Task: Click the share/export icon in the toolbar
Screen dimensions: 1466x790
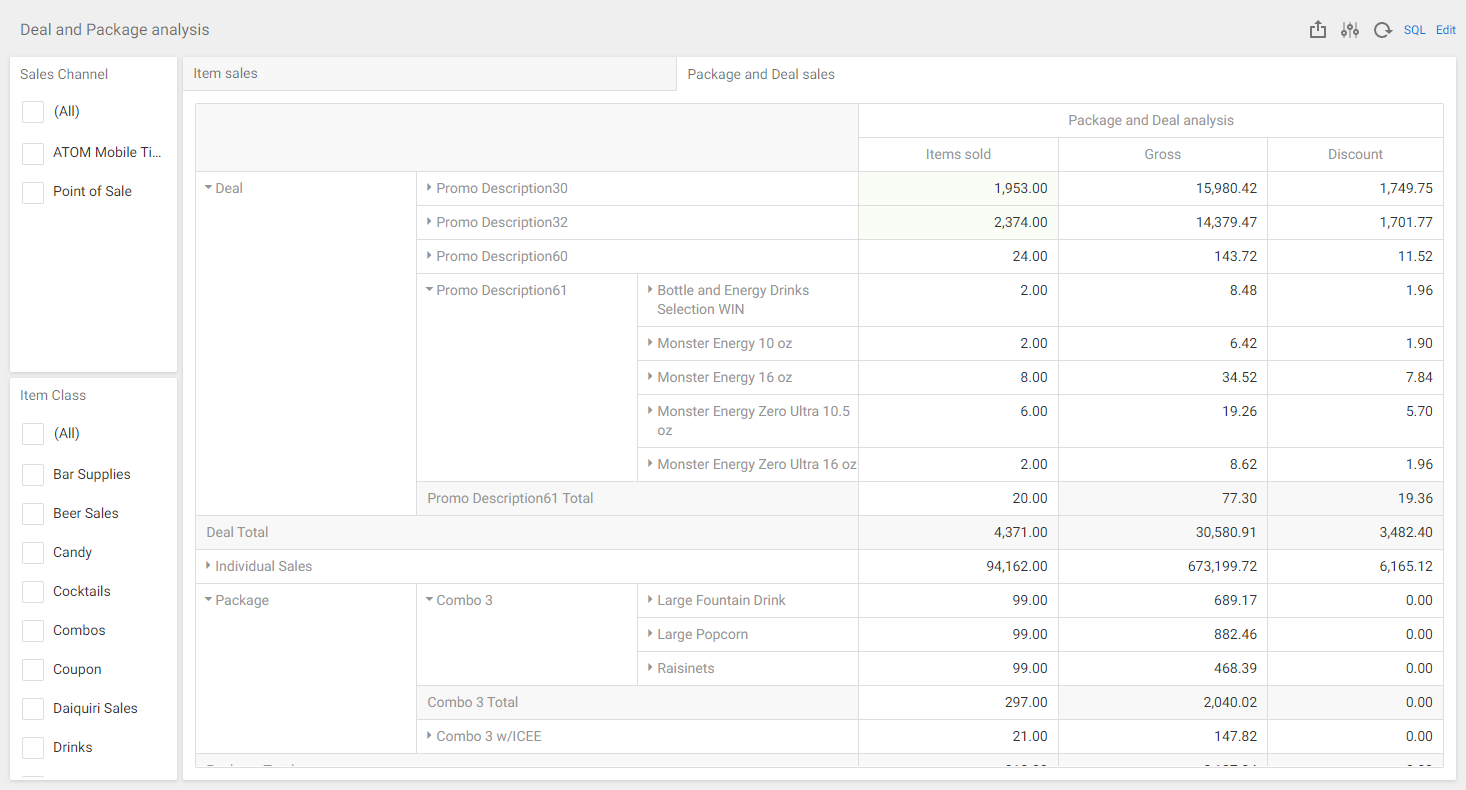Action: [1317, 29]
